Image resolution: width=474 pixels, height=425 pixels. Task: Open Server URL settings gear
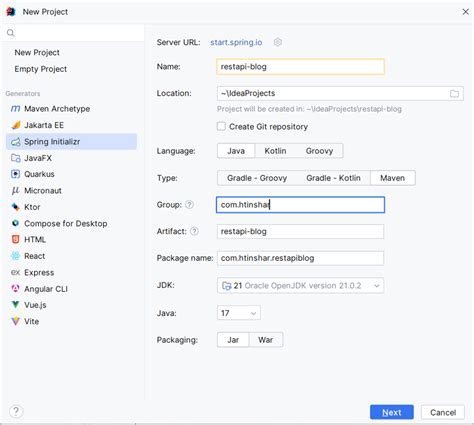278,42
